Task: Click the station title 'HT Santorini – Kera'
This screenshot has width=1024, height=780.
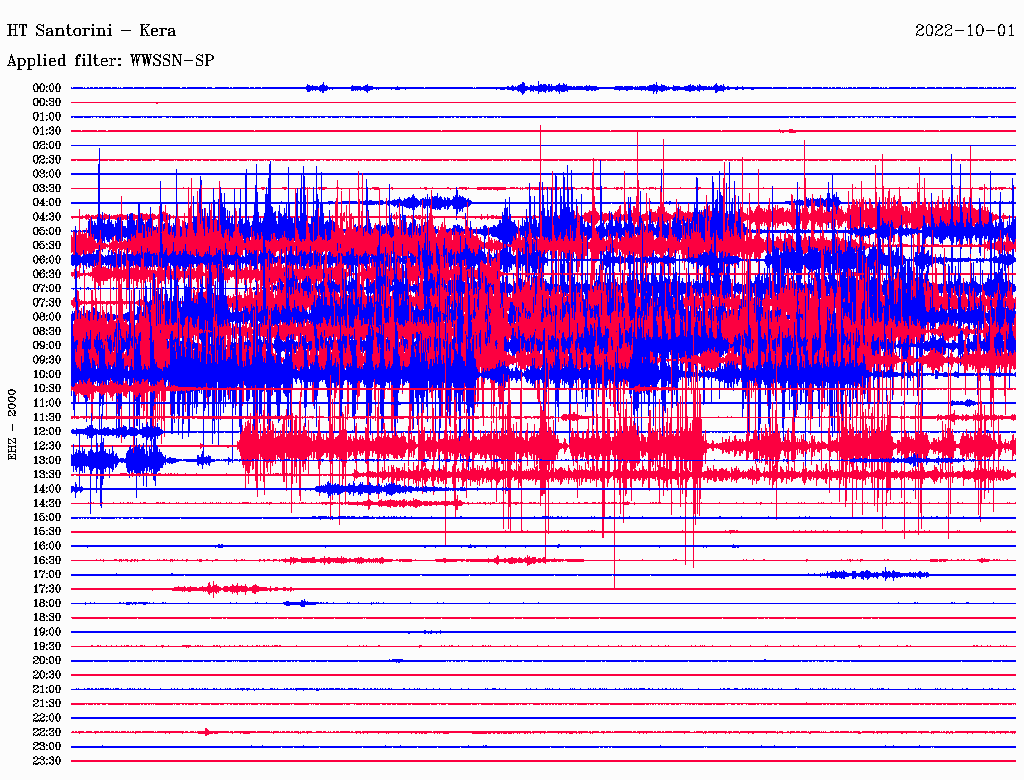Action: coord(91,31)
